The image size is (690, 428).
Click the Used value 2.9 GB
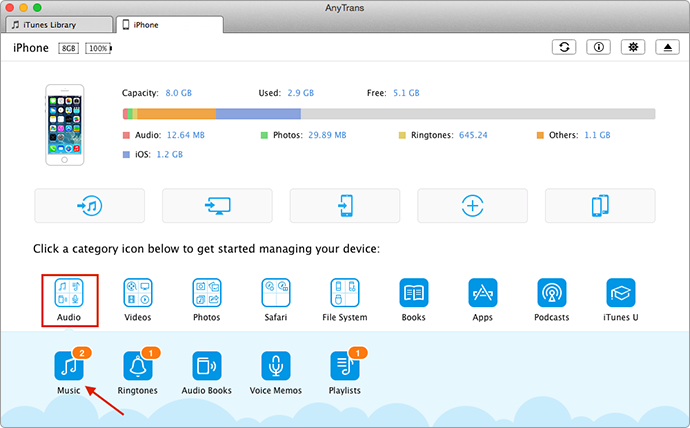click(x=301, y=93)
